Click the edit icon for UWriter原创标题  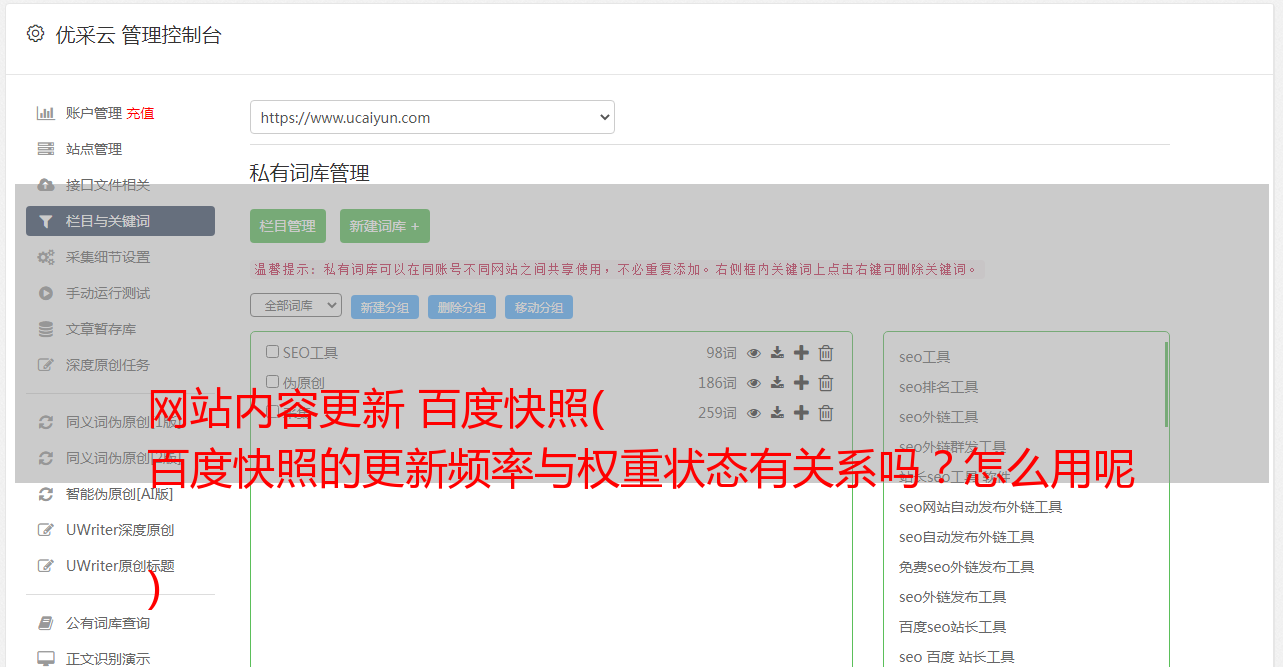pyautogui.click(x=45, y=566)
